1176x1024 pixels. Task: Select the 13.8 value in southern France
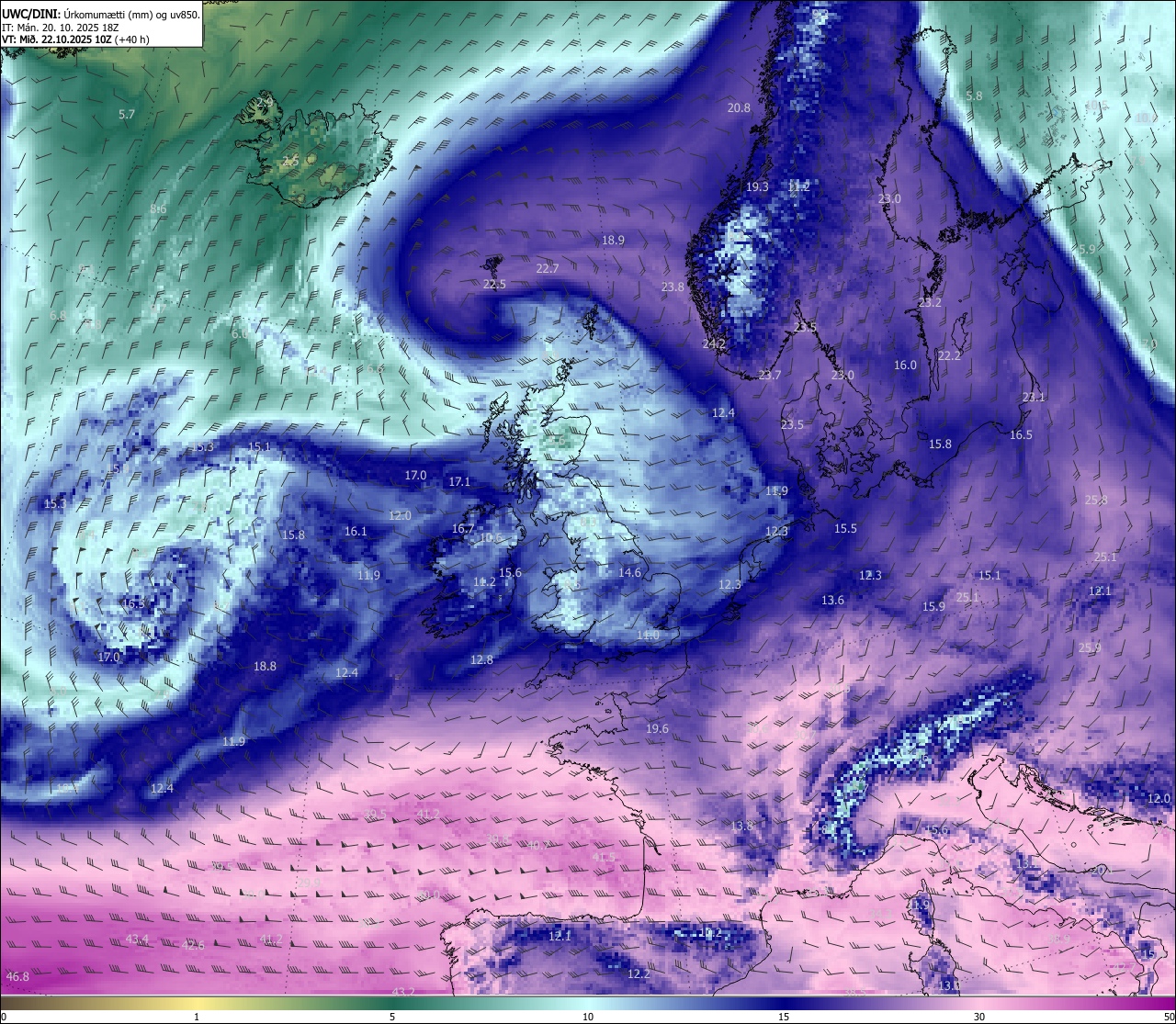tap(741, 826)
